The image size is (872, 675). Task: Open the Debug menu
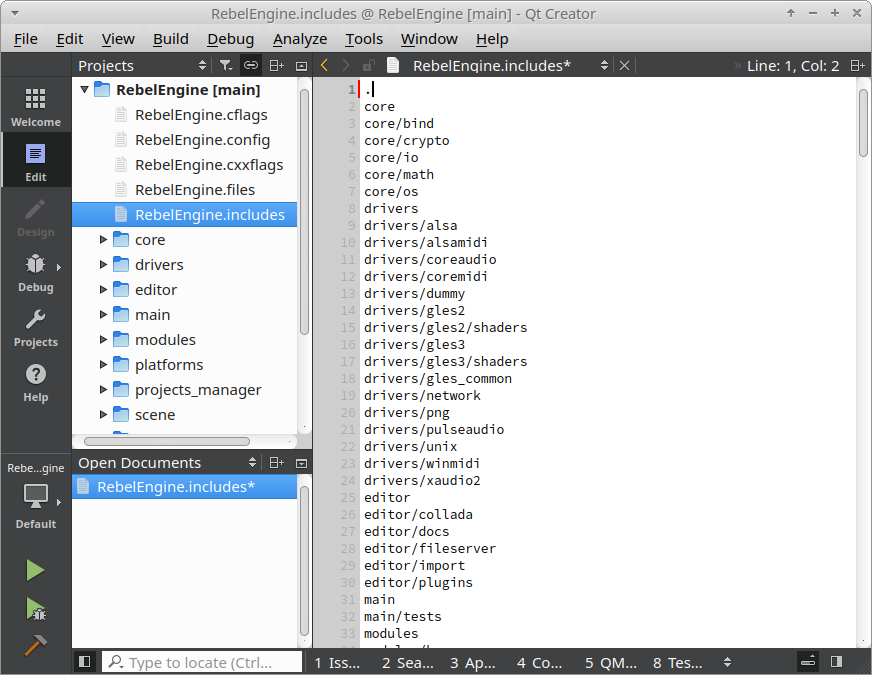[230, 39]
